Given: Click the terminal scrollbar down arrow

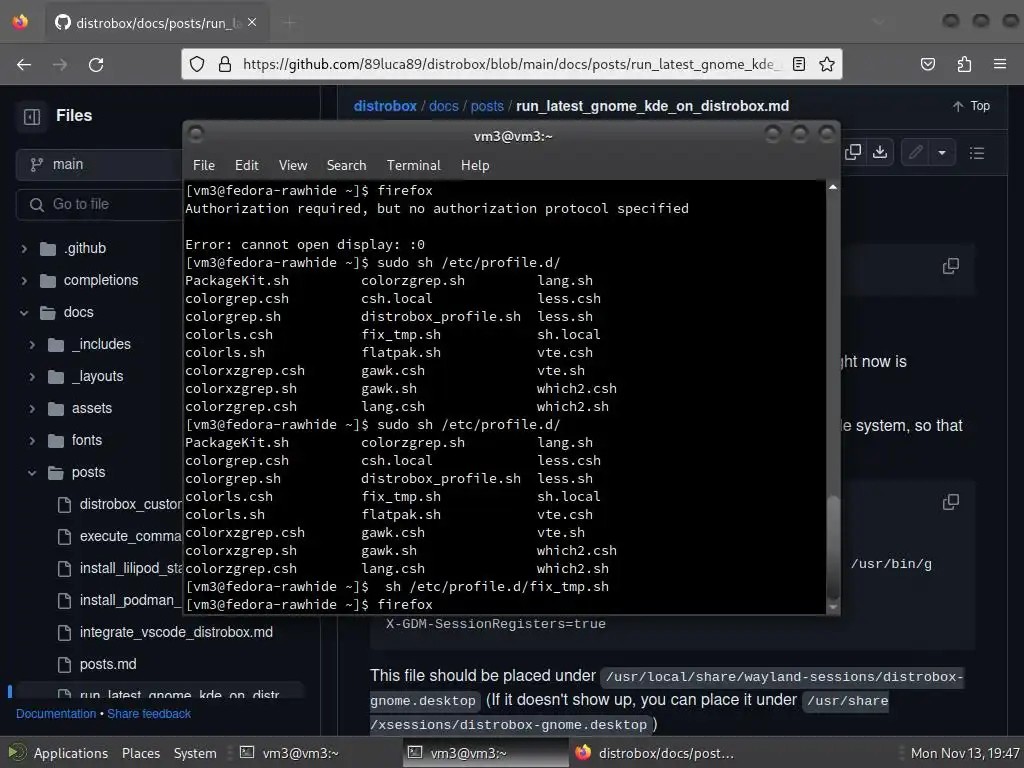Looking at the screenshot, I should tap(833, 607).
